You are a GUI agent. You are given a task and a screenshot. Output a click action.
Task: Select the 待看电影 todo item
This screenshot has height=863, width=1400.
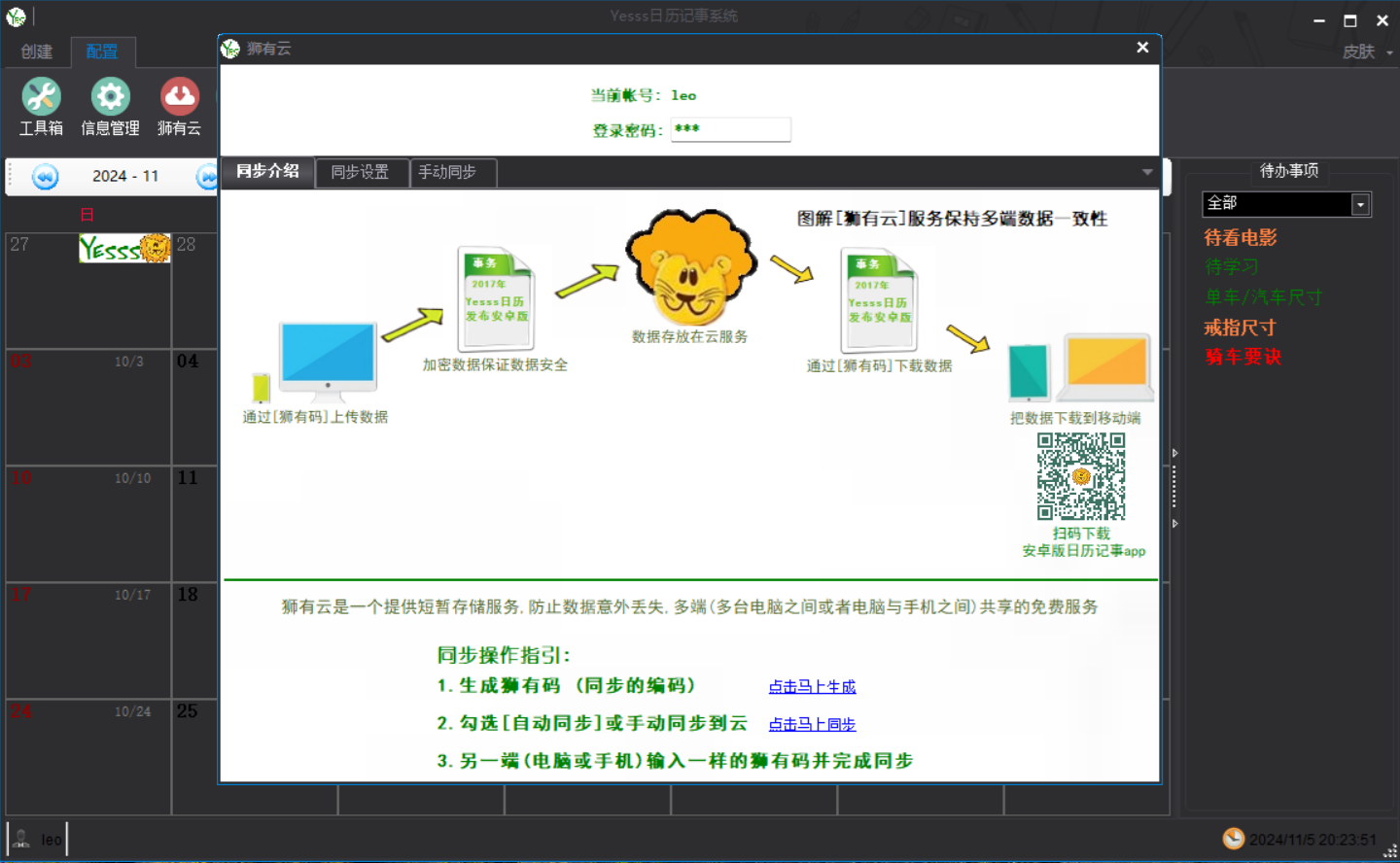[x=1241, y=238]
